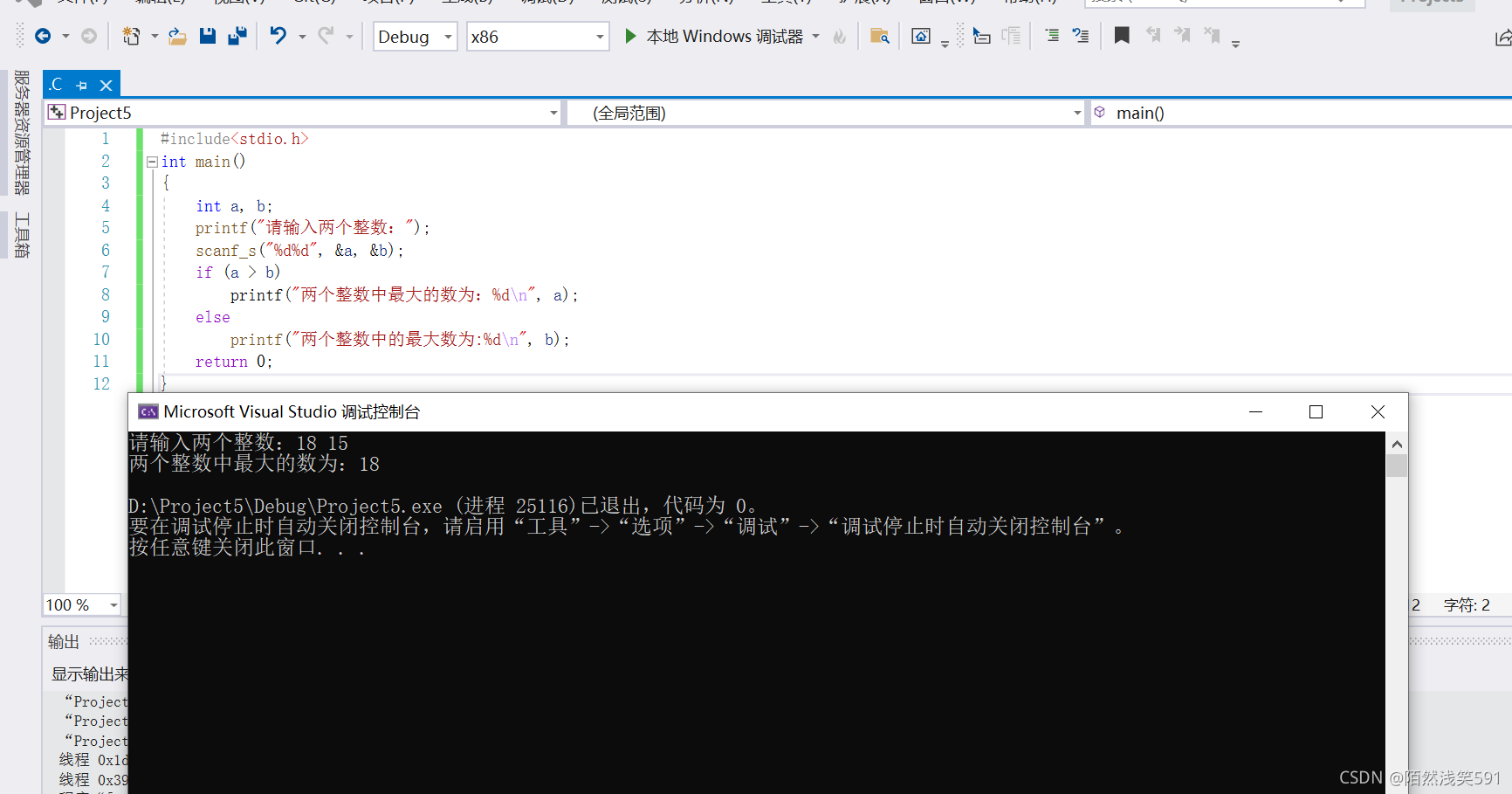Screen dimensions: 1512x794
Task: Click the console vertical scrollbar thumb
Action: pyautogui.click(x=1397, y=466)
